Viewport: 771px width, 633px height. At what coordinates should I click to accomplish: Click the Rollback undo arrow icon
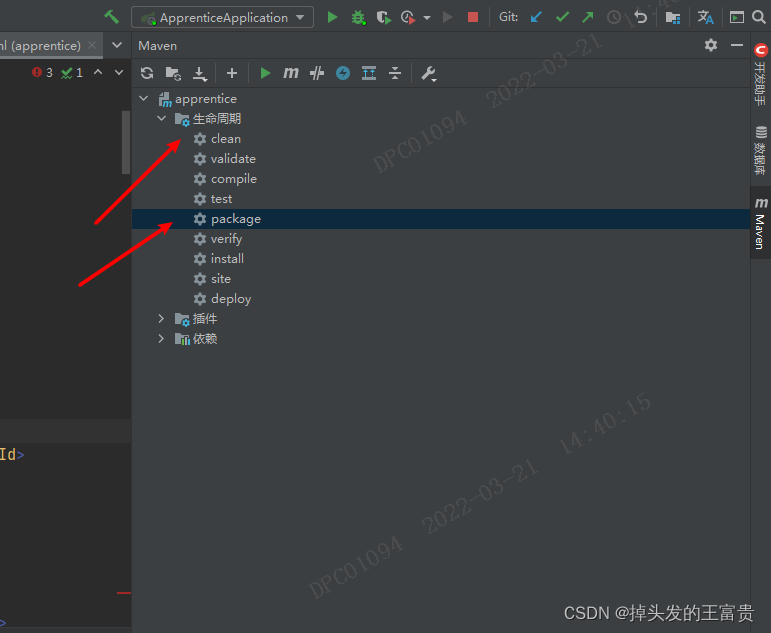(640, 17)
